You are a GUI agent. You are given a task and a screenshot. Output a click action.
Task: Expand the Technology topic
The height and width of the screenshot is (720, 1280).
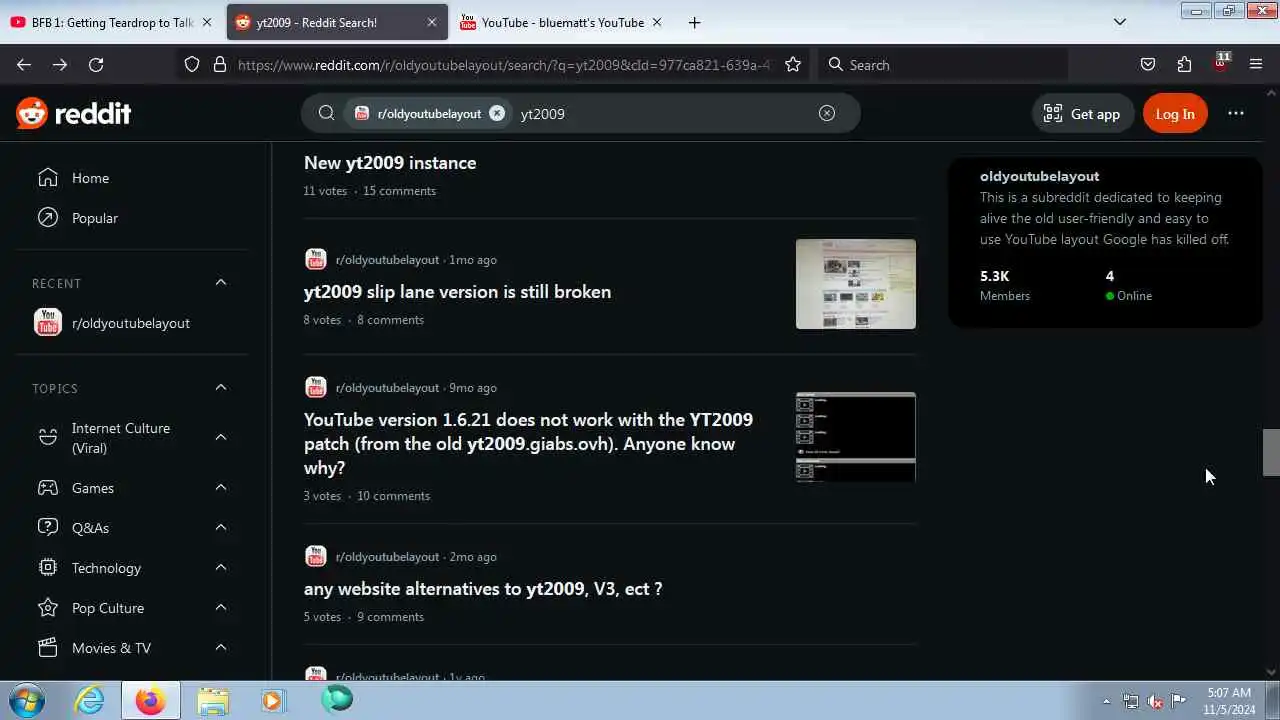click(x=221, y=568)
